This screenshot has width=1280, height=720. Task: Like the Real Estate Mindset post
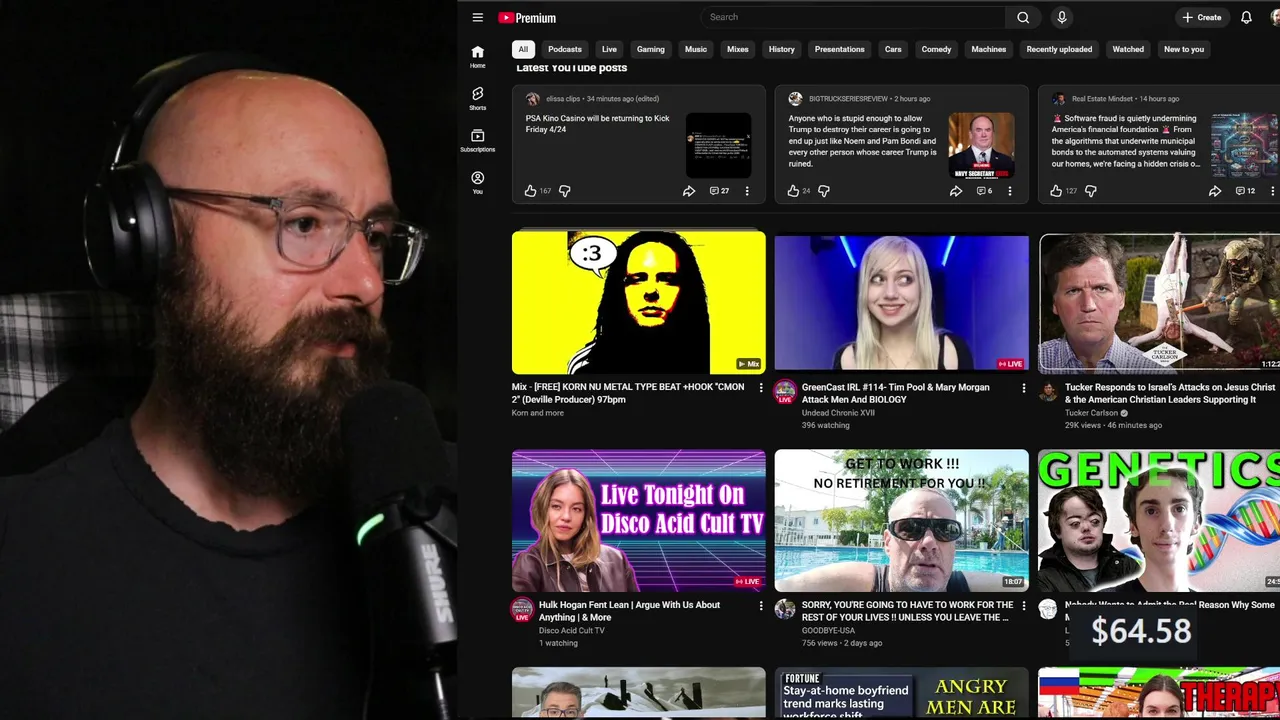tap(1056, 191)
